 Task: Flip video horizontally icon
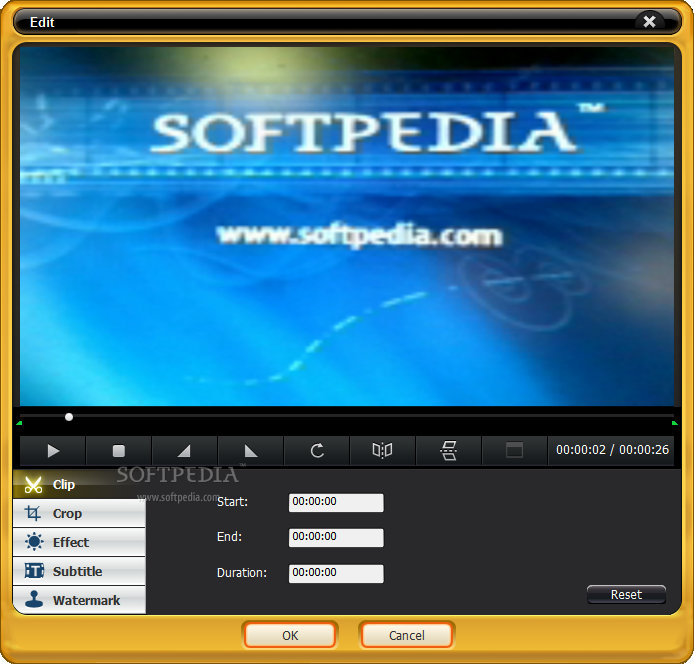[382, 451]
